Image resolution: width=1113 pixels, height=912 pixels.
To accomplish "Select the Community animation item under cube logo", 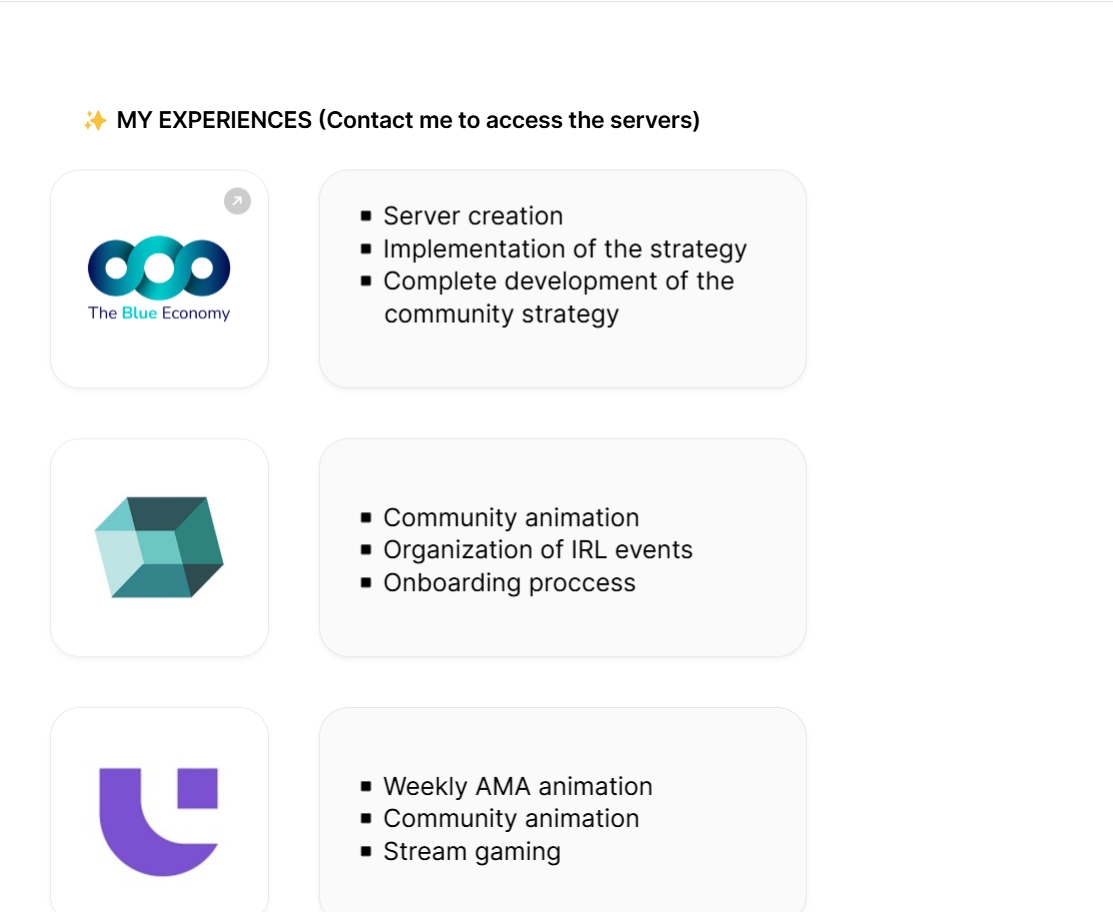I will 500,517.
